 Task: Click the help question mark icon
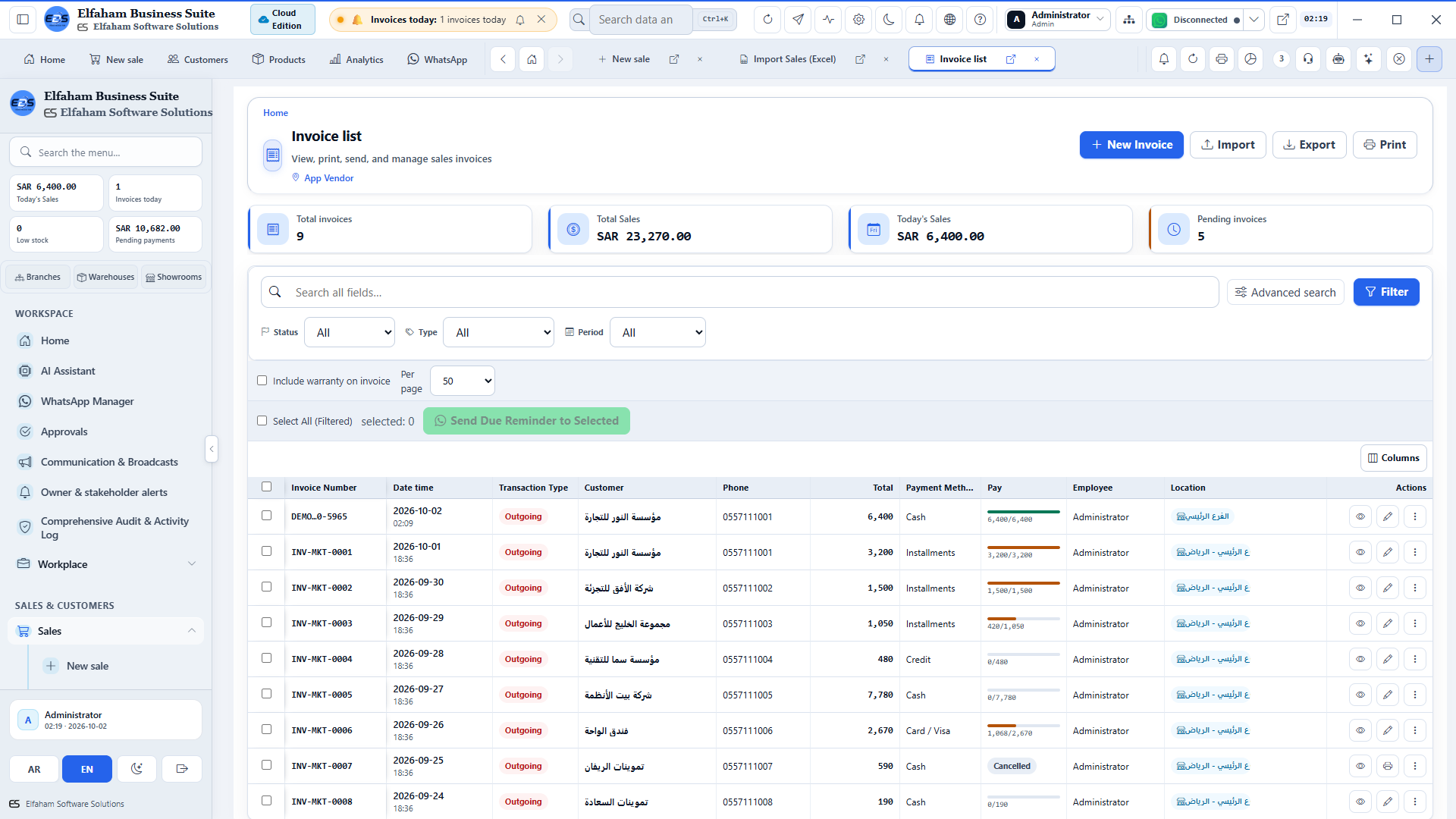click(980, 20)
